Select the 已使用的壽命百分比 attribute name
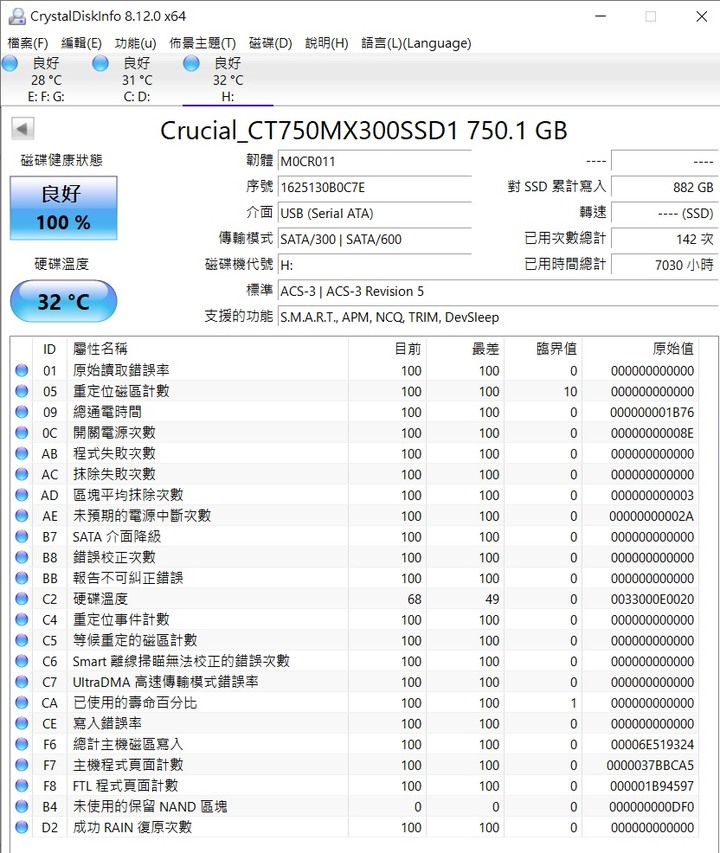The image size is (720, 853). pyautogui.click(x=135, y=703)
